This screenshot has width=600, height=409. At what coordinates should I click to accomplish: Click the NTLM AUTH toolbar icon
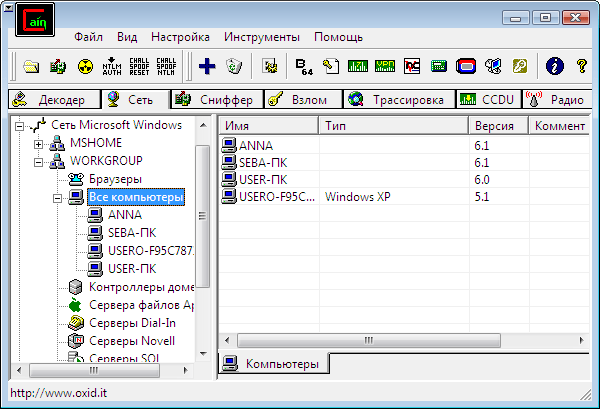(112, 66)
